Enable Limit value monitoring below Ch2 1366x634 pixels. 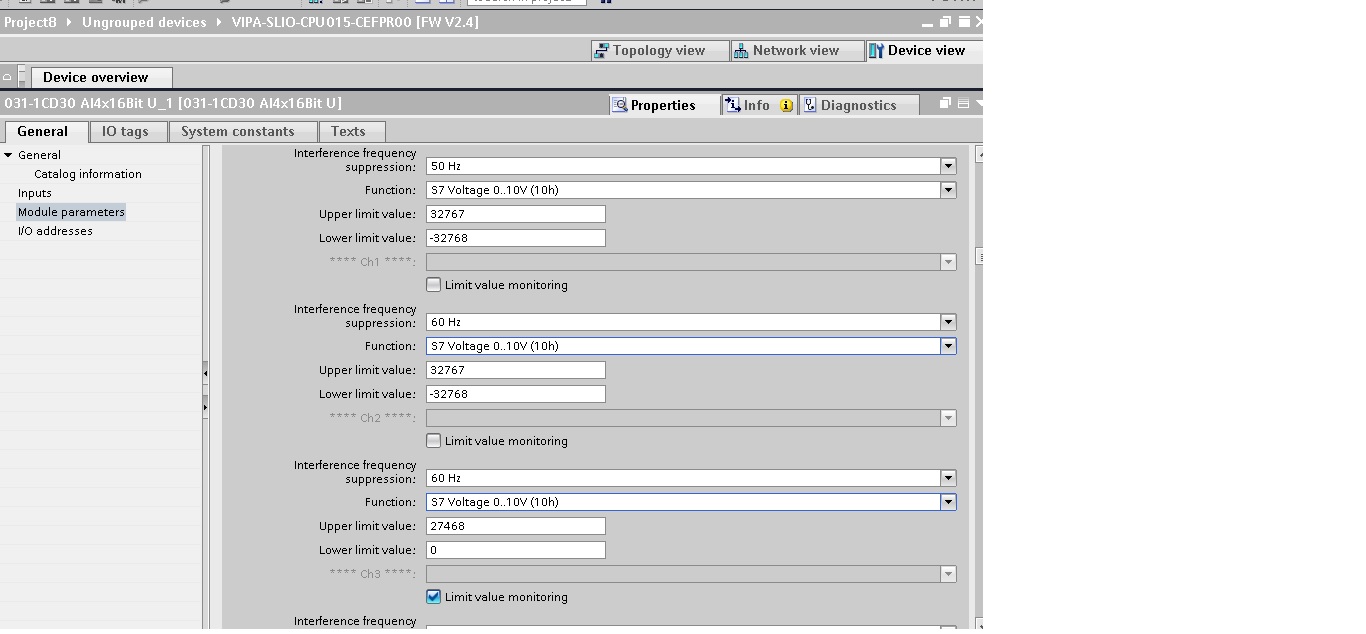pos(433,441)
